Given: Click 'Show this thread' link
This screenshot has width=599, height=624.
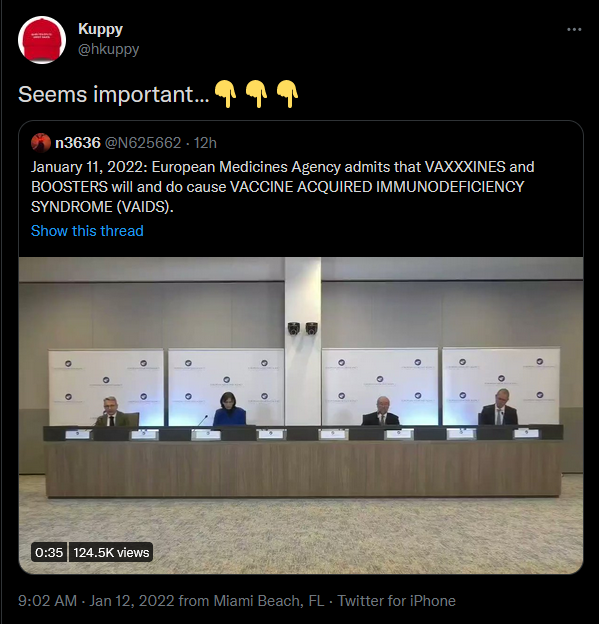Looking at the screenshot, I should tap(87, 231).
